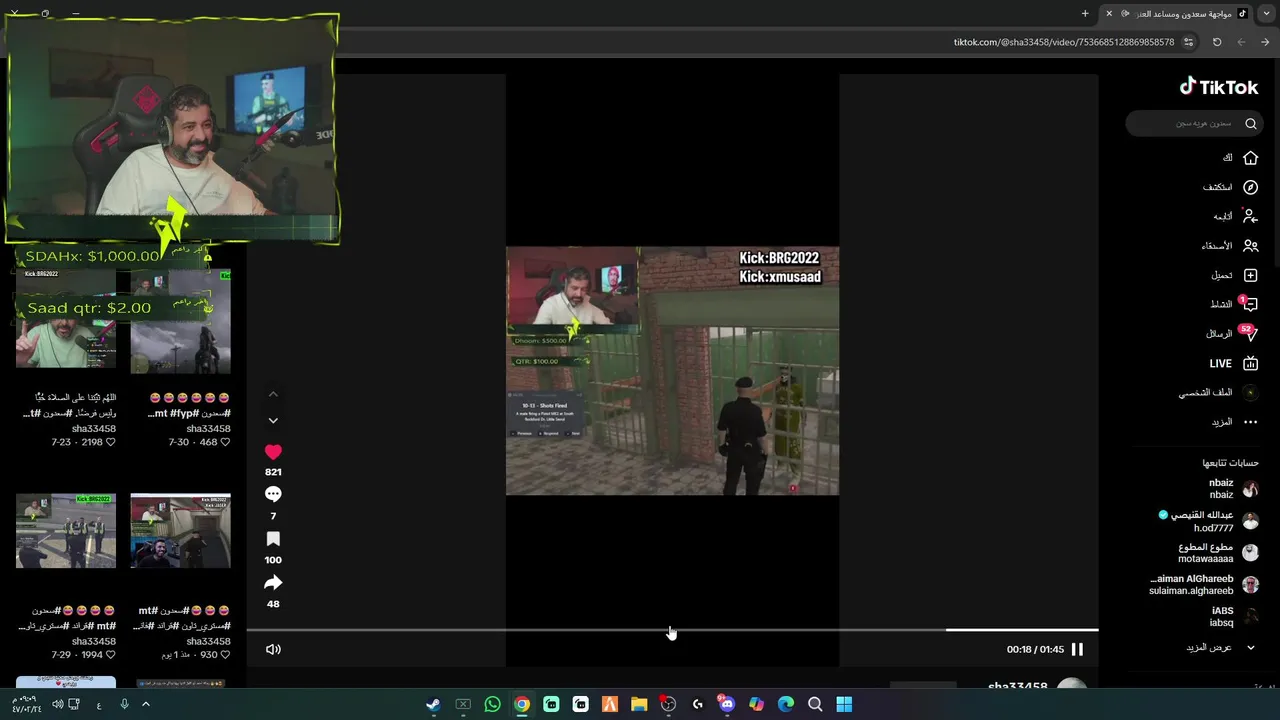Reload the page with the refresh icon
The image size is (1280, 720).
1217,42
